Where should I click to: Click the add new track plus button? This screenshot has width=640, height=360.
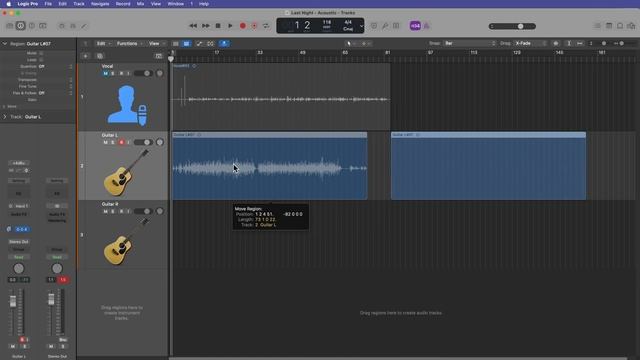coord(85,56)
